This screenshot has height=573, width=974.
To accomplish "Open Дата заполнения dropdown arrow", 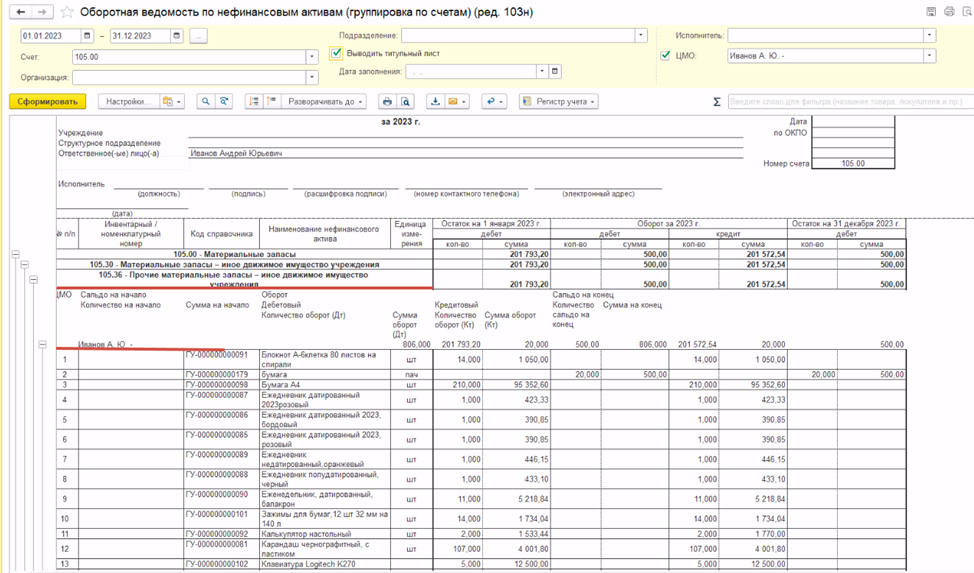I will pos(542,71).
